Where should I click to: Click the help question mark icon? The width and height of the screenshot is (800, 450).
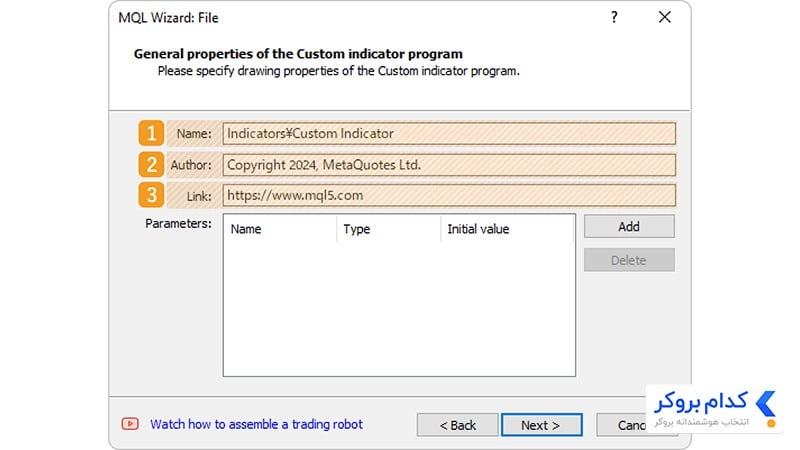pyautogui.click(x=614, y=17)
